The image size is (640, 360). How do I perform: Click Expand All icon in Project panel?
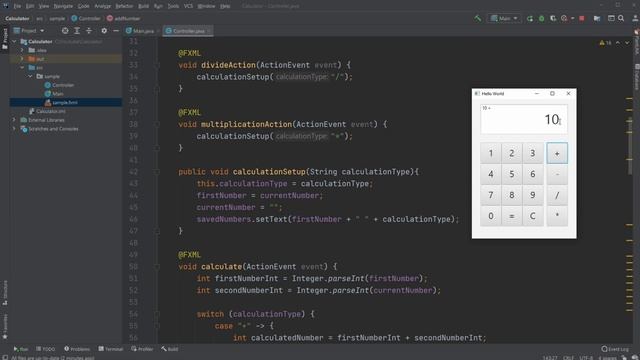click(77, 31)
